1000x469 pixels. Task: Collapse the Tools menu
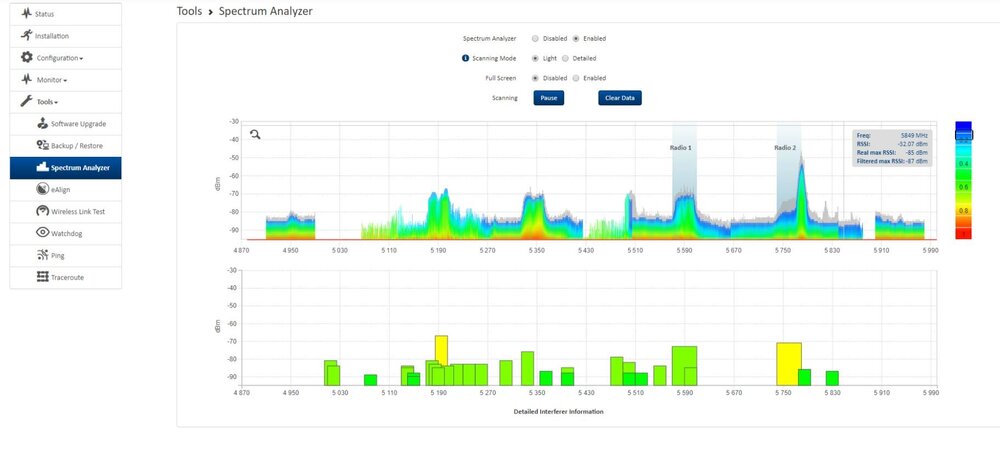point(46,102)
